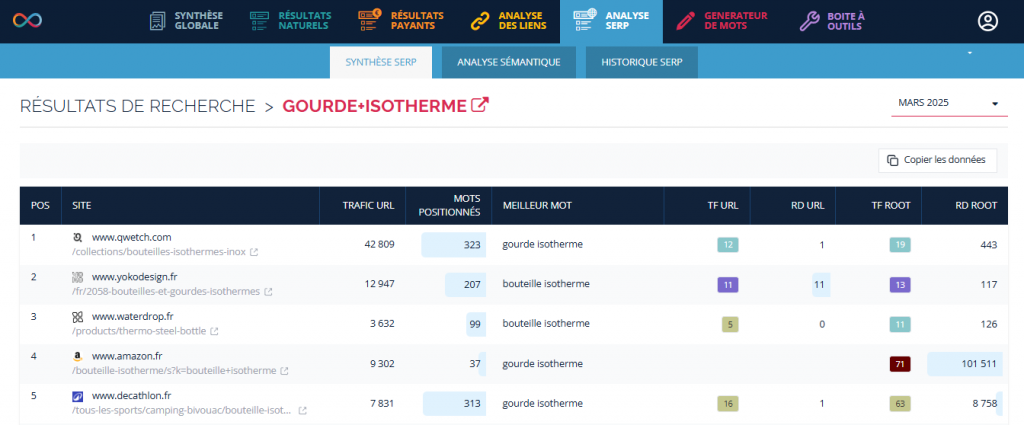Open the RÉSULTATS PAYANTS menu
1024x425 pixels.
[401, 21]
